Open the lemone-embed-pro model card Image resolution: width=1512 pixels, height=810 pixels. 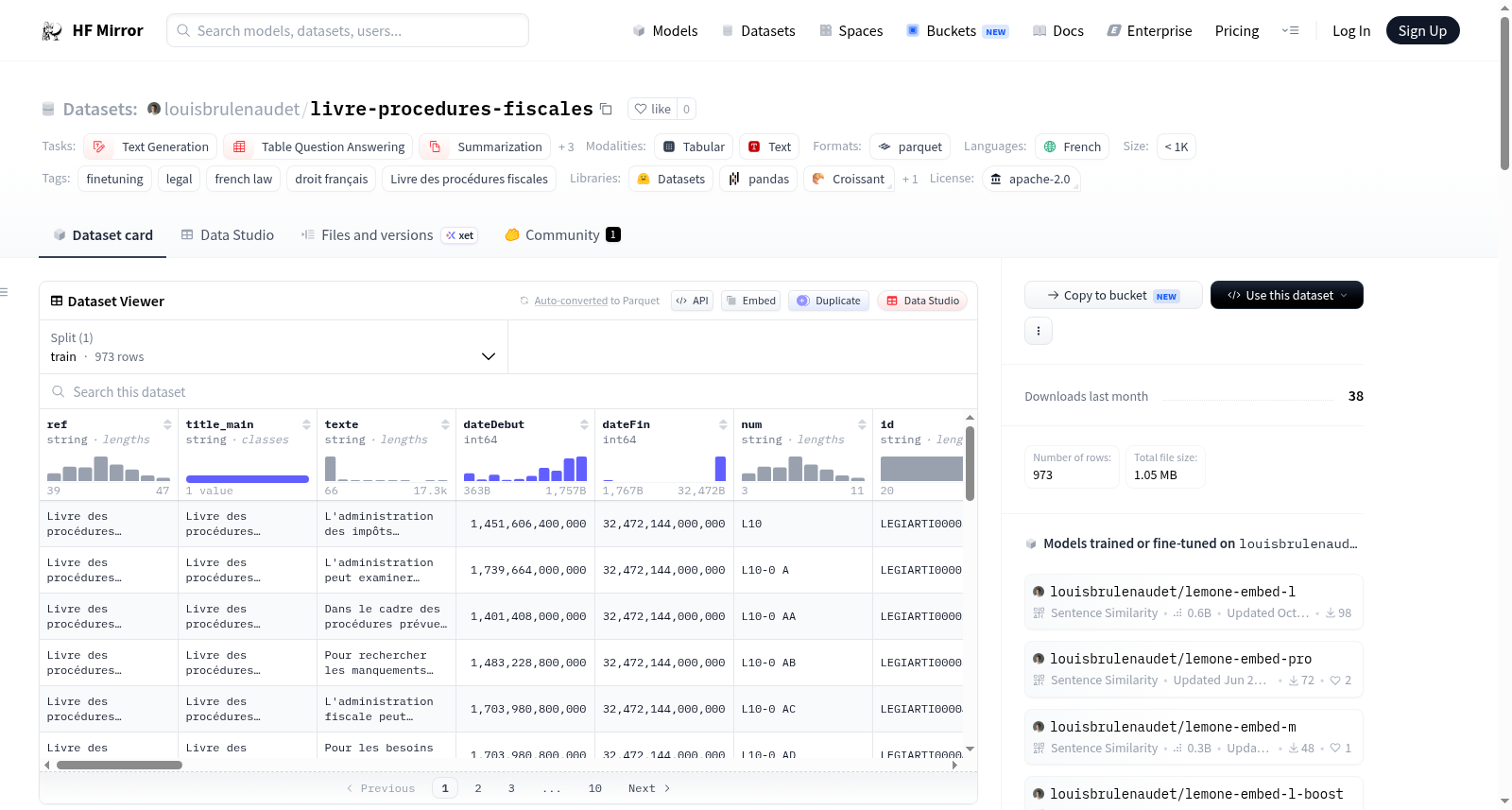click(1194, 669)
